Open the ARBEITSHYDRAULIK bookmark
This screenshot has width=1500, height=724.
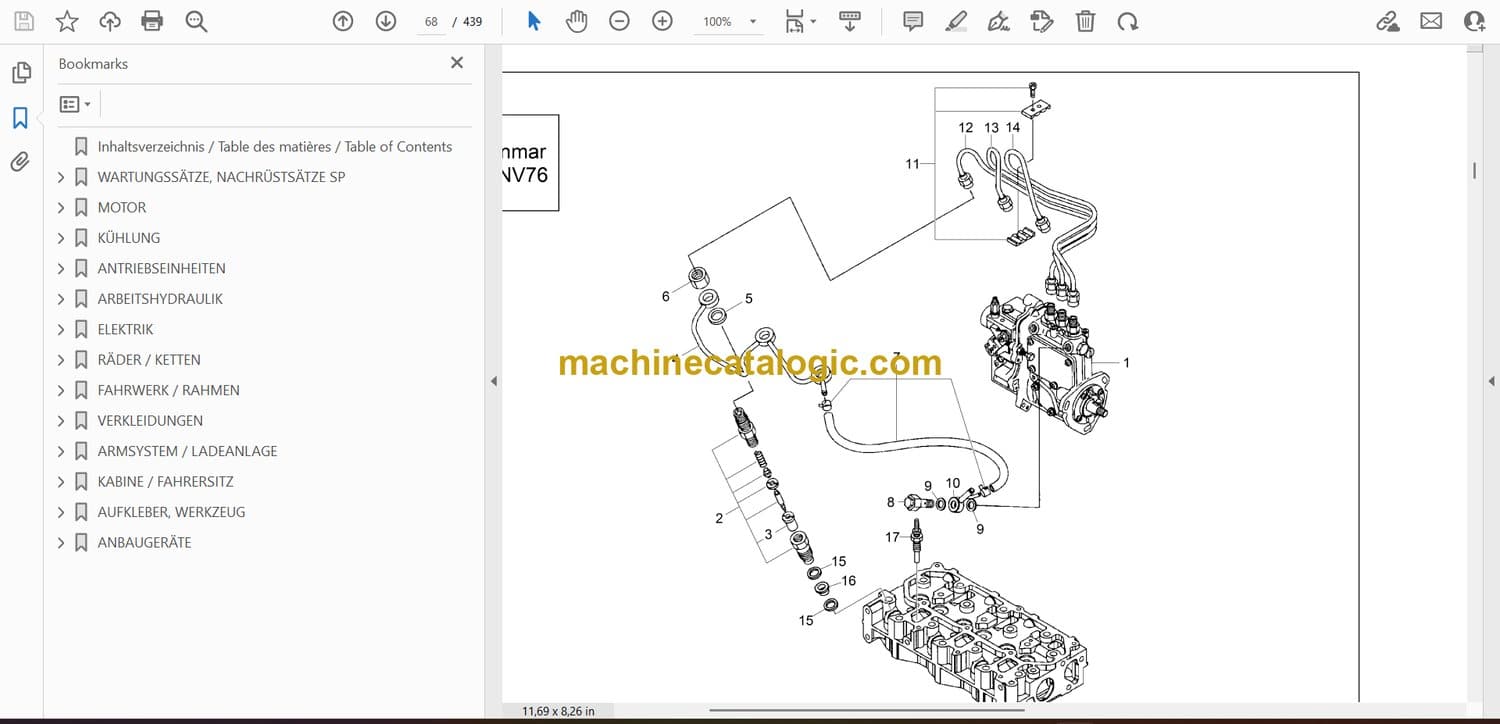(160, 299)
